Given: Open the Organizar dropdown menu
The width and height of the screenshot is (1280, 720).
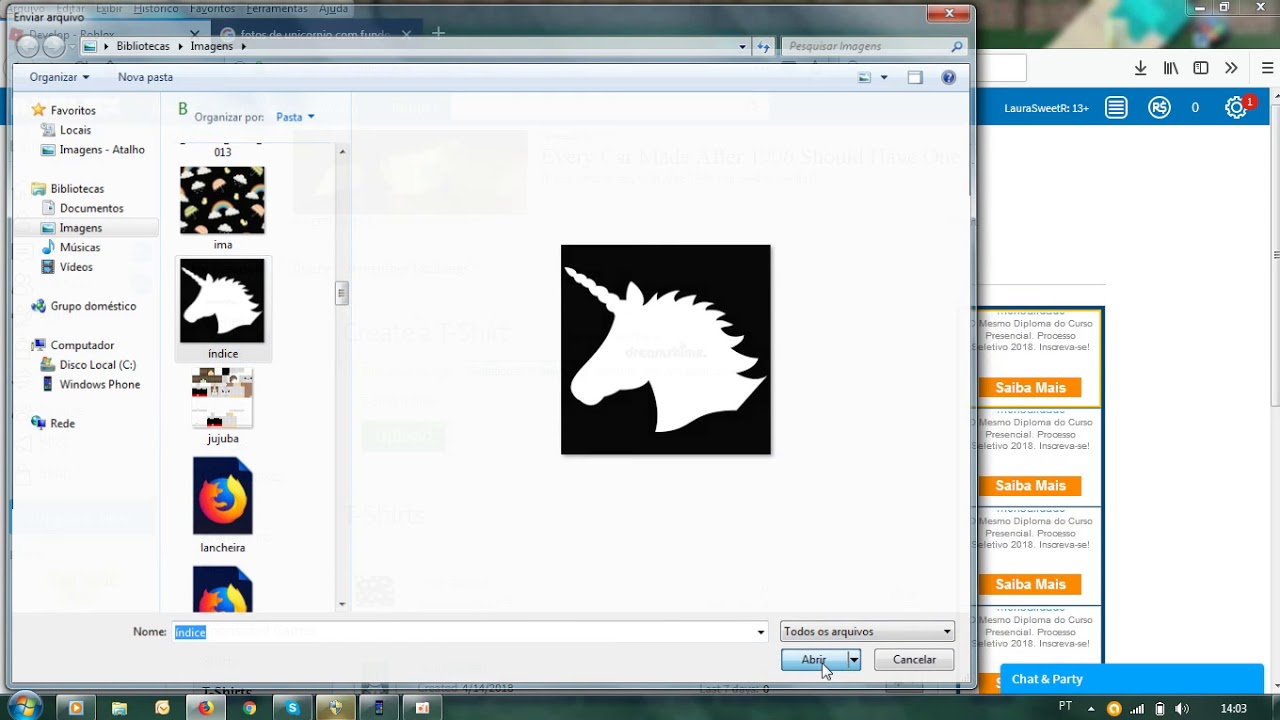Looking at the screenshot, I should (x=59, y=77).
